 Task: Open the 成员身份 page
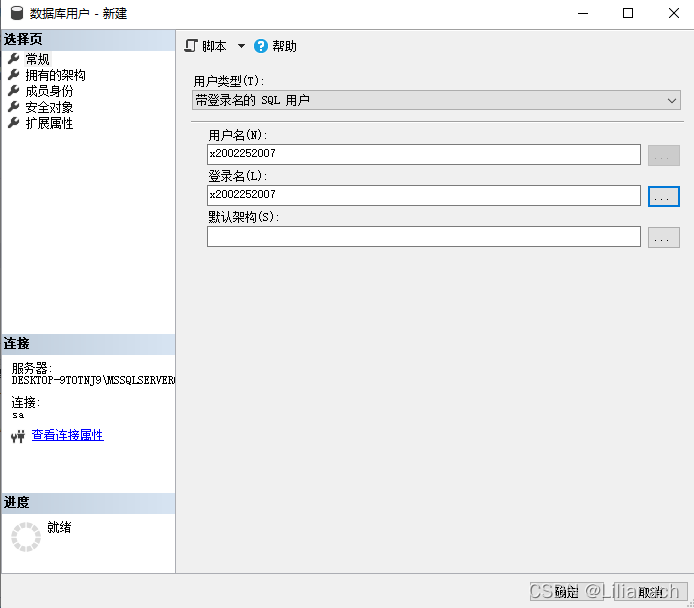pos(49,91)
